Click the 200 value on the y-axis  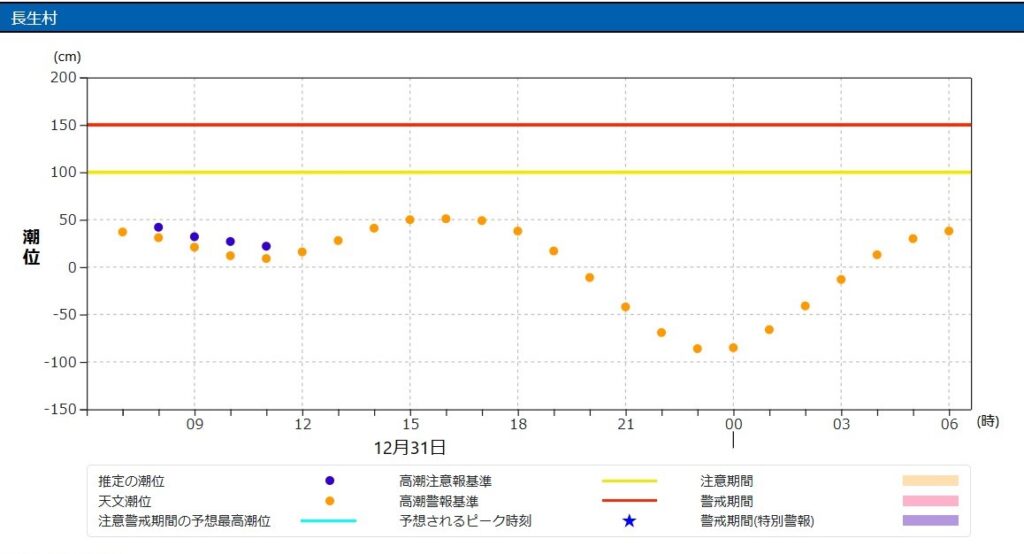pyautogui.click(x=63, y=77)
